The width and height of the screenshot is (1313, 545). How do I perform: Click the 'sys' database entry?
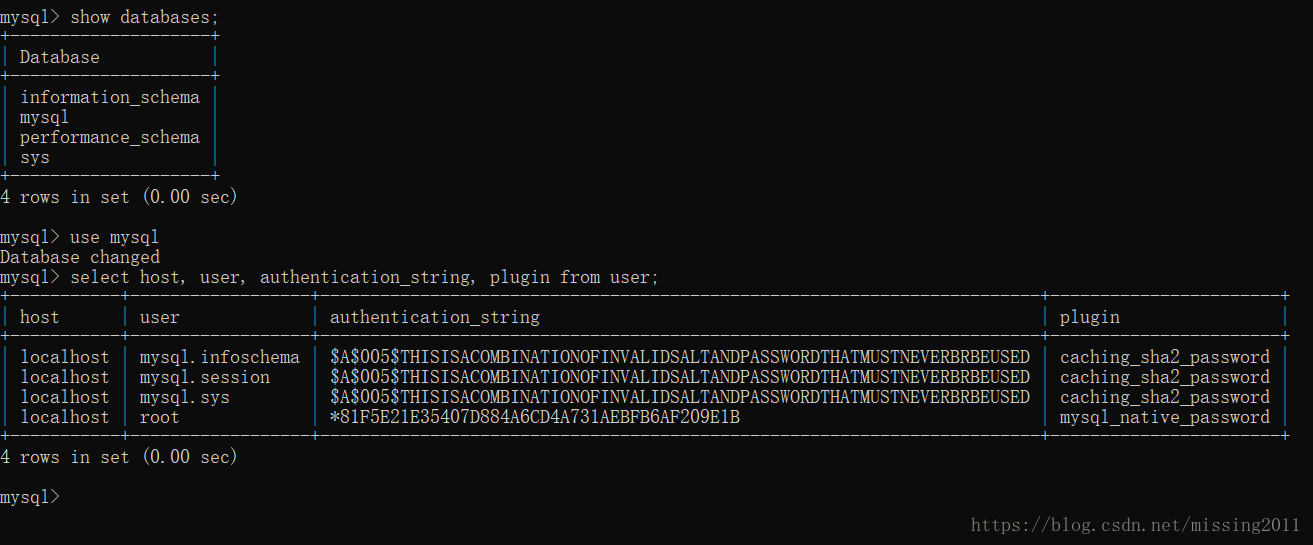[x=35, y=157]
